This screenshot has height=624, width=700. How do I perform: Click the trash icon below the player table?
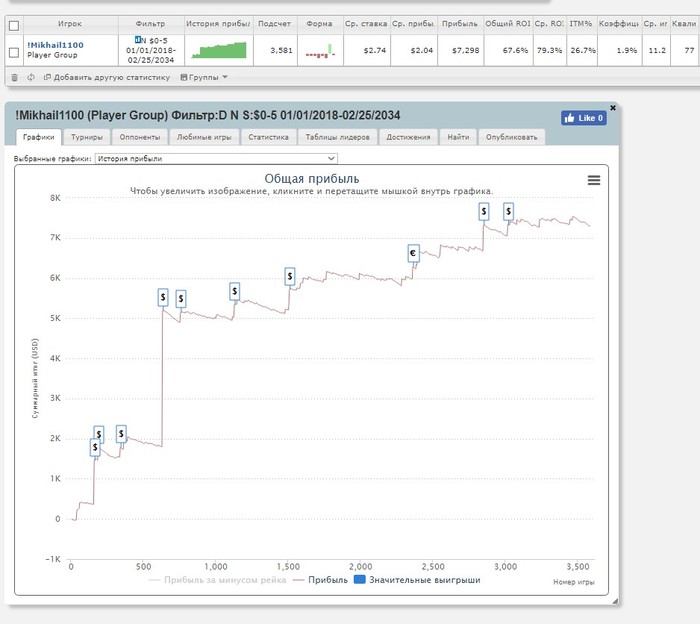[14, 78]
